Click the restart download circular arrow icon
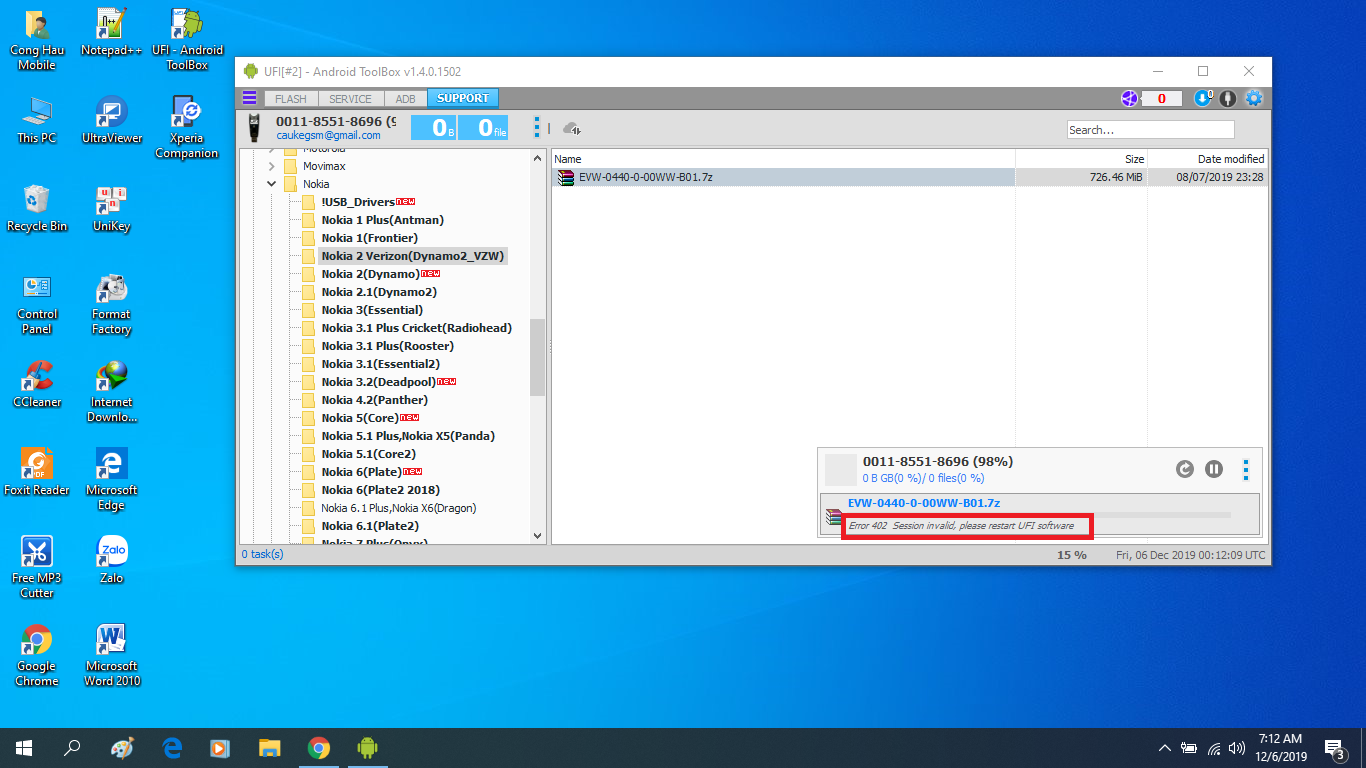This screenshot has height=768, width=1366. tap(1185, 468)
